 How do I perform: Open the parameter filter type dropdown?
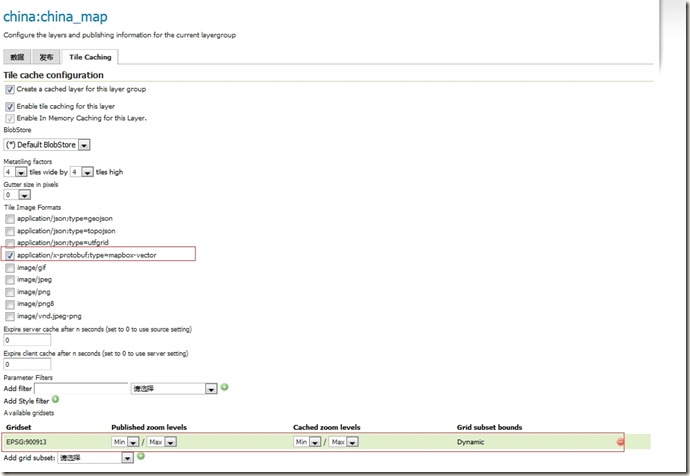(x=174, y=389)
